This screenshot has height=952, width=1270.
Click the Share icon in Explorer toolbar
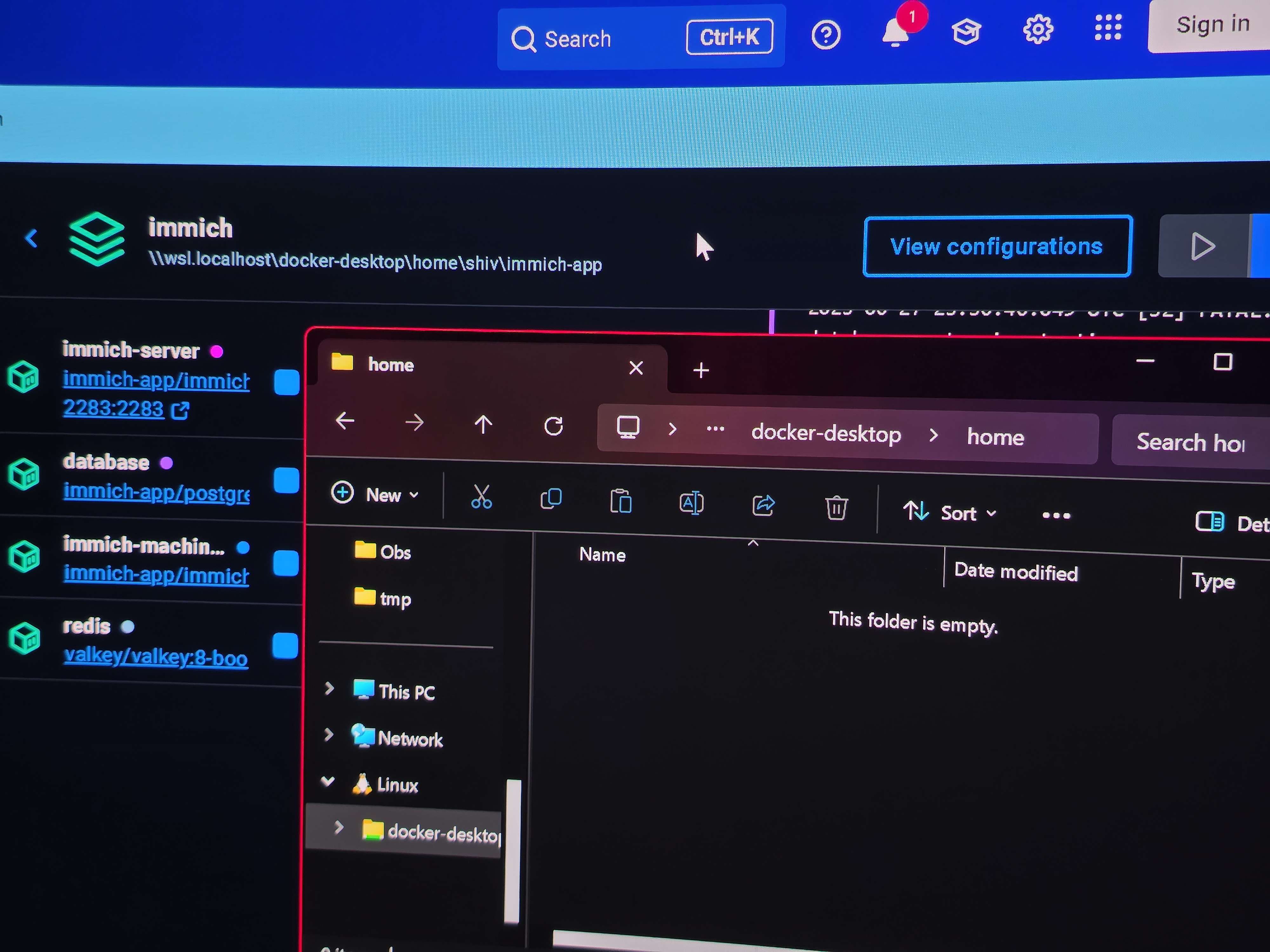[x=763, y=505]
